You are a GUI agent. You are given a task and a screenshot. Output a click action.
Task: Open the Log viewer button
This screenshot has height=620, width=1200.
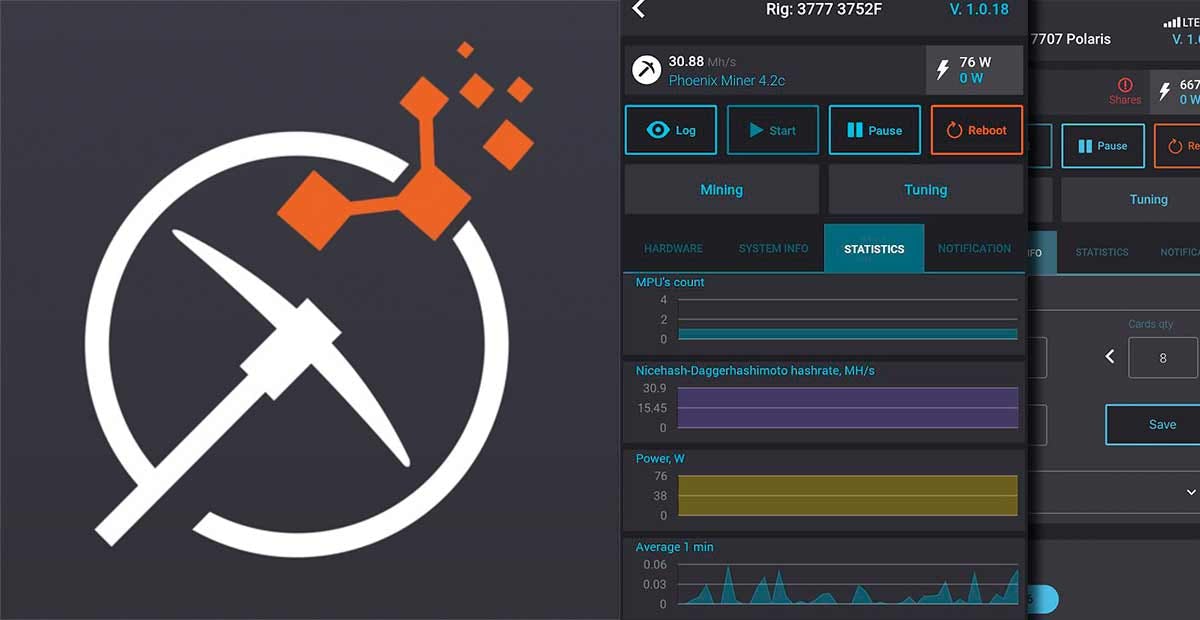(671, 130)
